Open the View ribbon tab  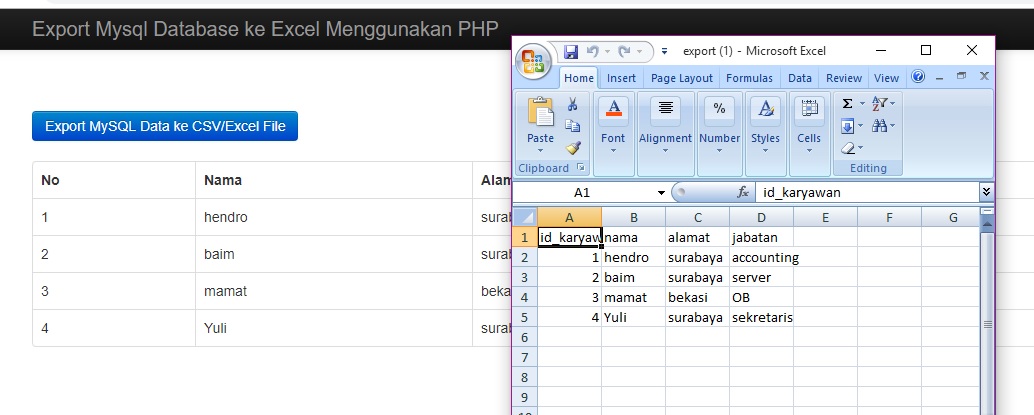[886, 78]
